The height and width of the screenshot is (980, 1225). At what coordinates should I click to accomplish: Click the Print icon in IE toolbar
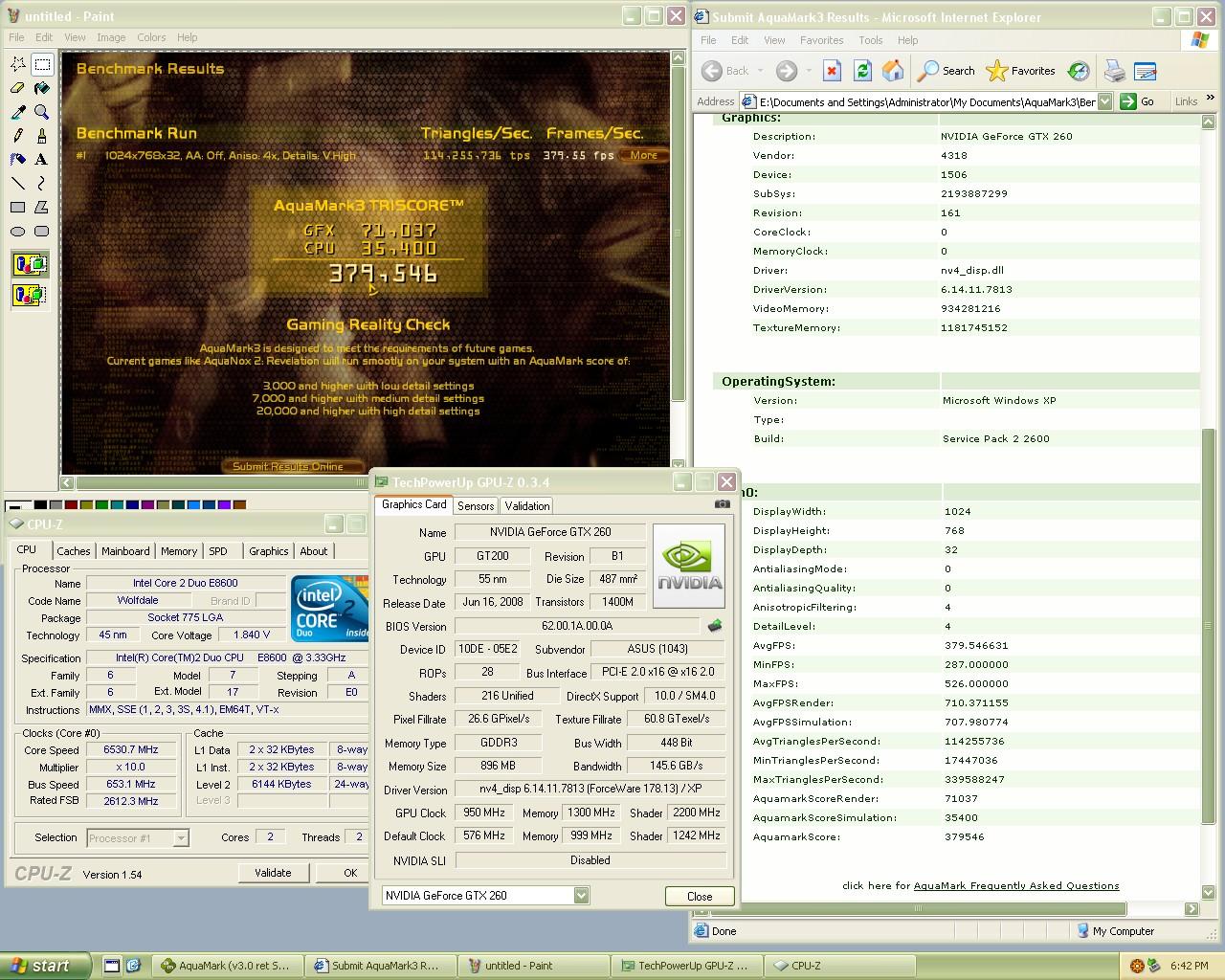(1114, 71)
